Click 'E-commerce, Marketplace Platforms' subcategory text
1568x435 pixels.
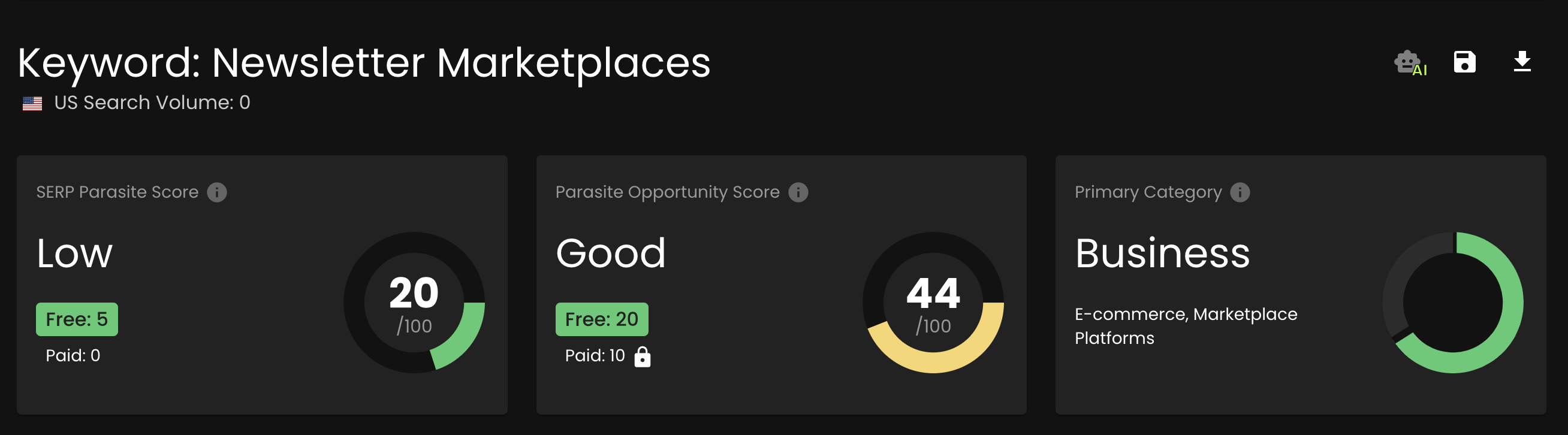1185,326
